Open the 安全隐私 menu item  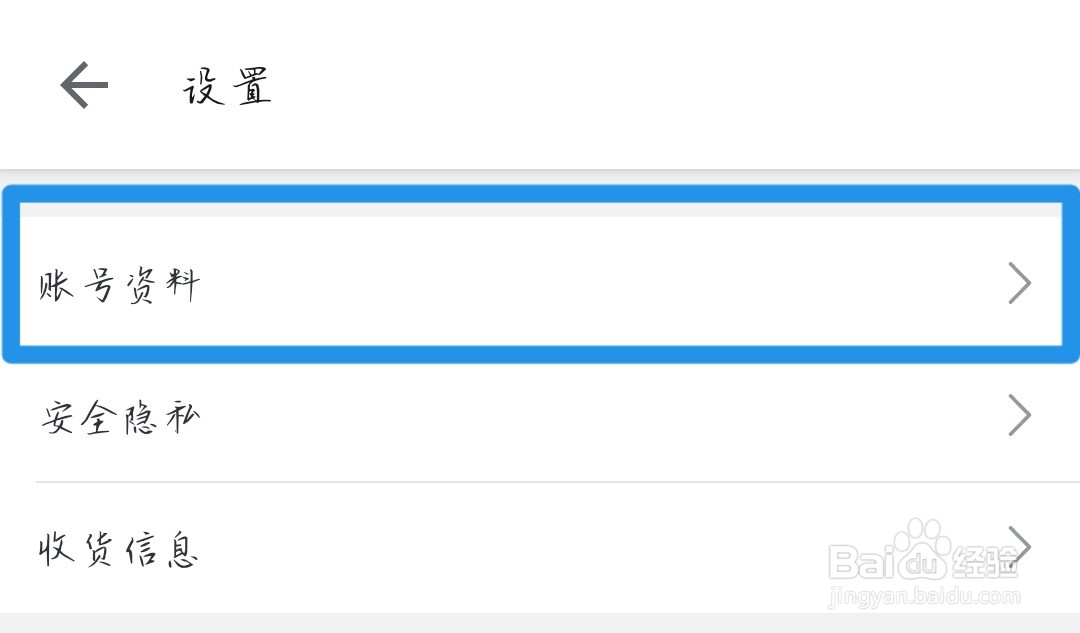(120, 417)
